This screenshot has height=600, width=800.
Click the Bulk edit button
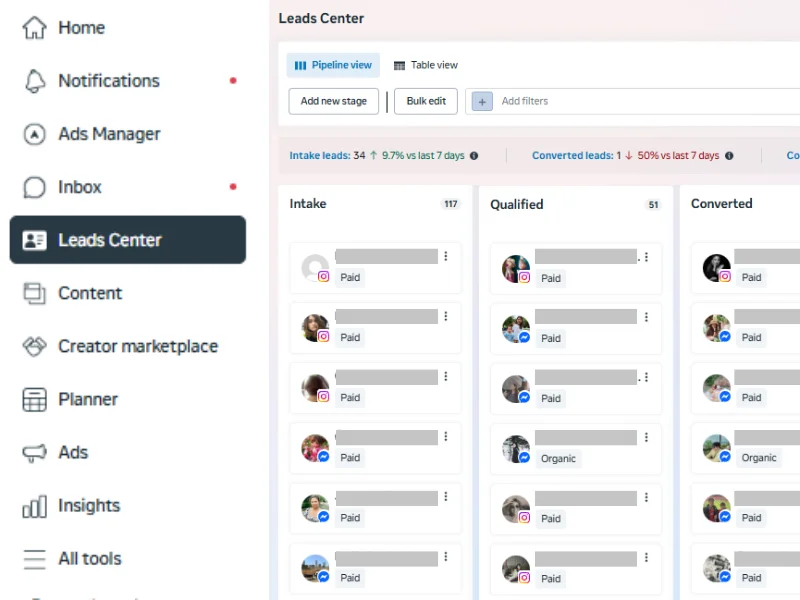(426, 101)
